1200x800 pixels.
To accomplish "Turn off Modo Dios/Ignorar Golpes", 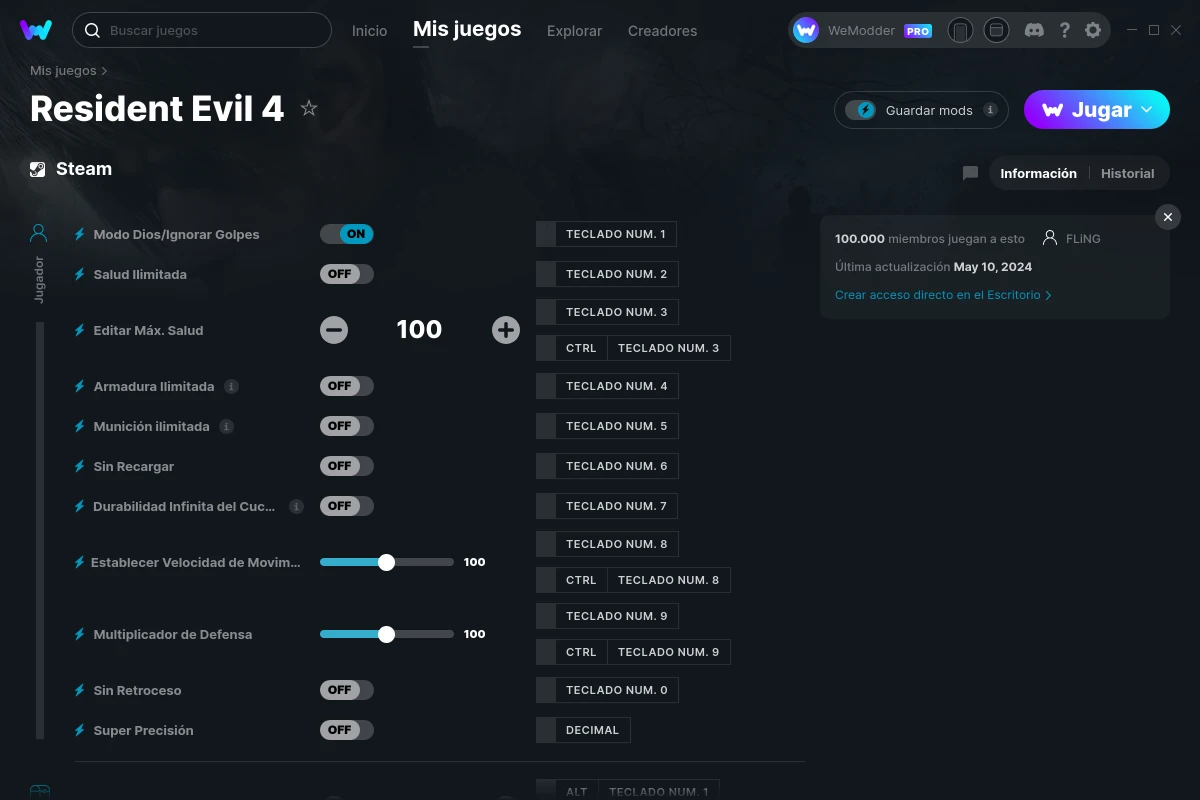I will click(x=347, y=234).
